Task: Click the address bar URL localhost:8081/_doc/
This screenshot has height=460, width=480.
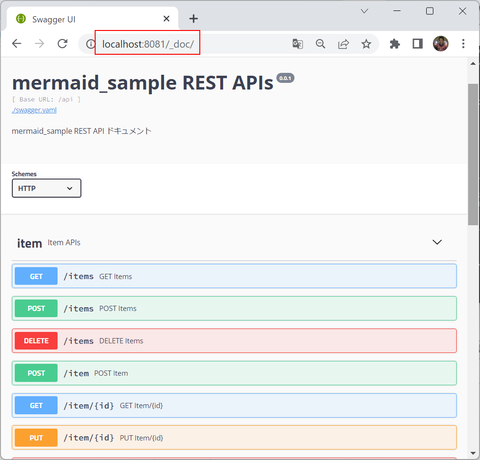Action: (148, 44)
